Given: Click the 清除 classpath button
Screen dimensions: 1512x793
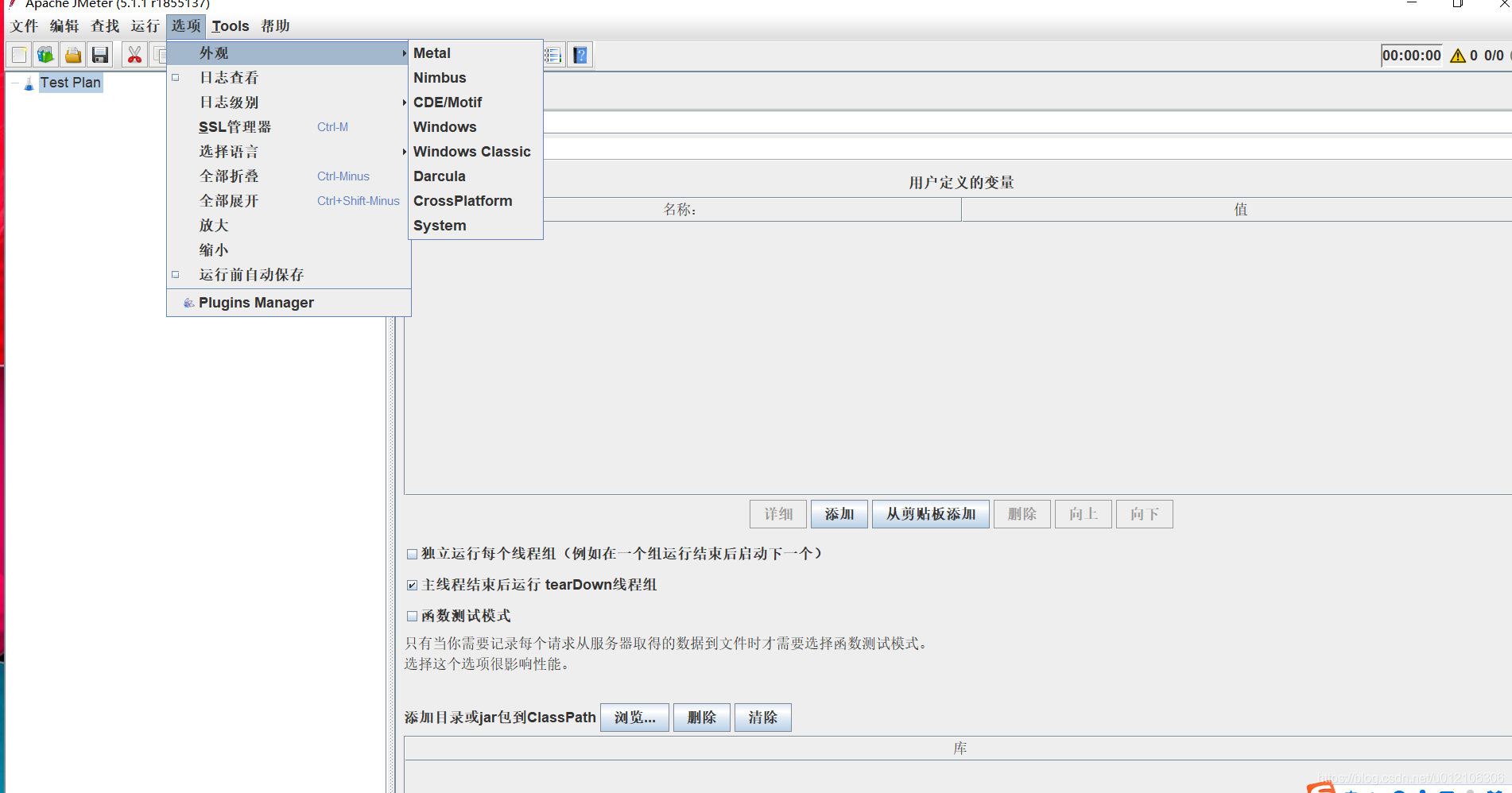Looking at the screenshot, I should click(763, 718).
